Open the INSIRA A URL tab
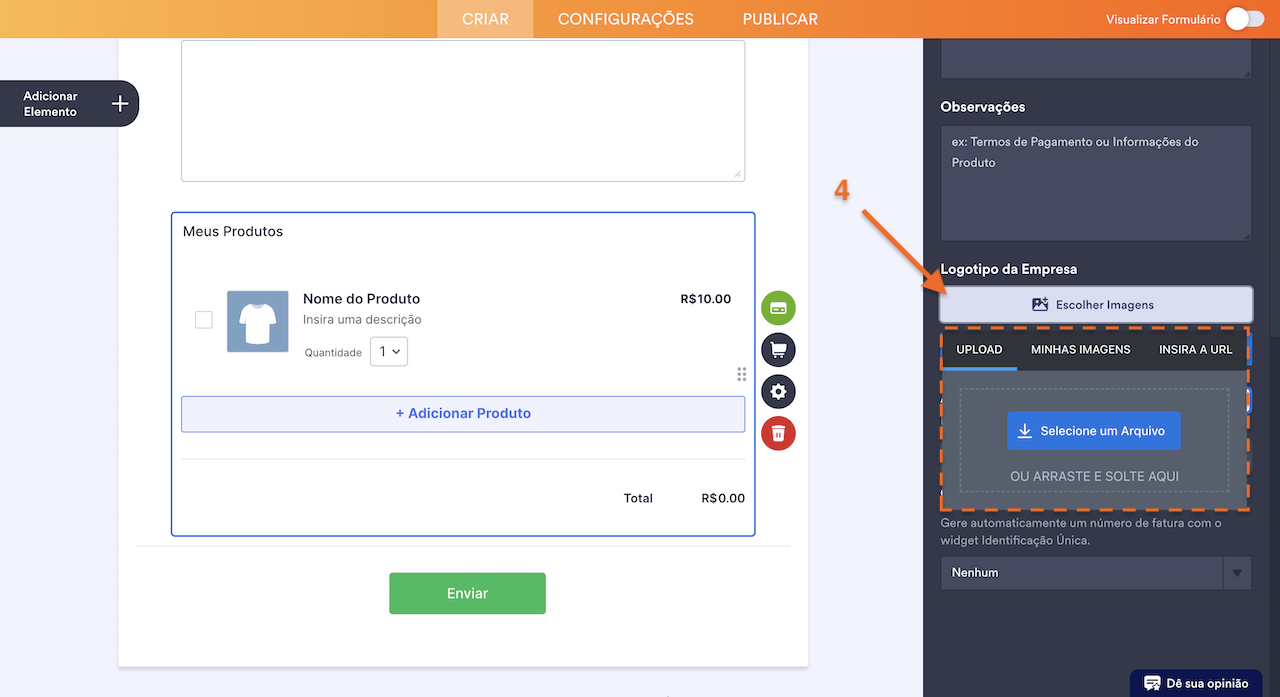This screenshot has width=1280, height=697. click(x=1195, y=350)
